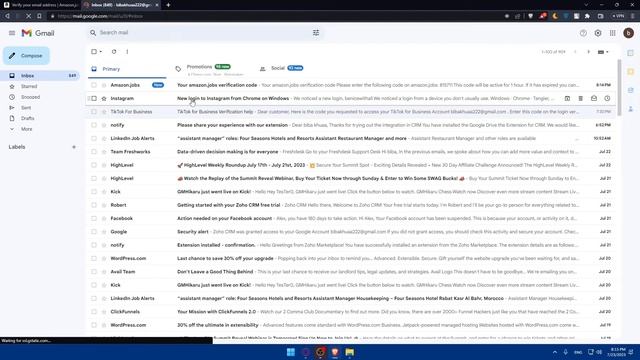Open the taskbar clock and date

coord(617,352)
